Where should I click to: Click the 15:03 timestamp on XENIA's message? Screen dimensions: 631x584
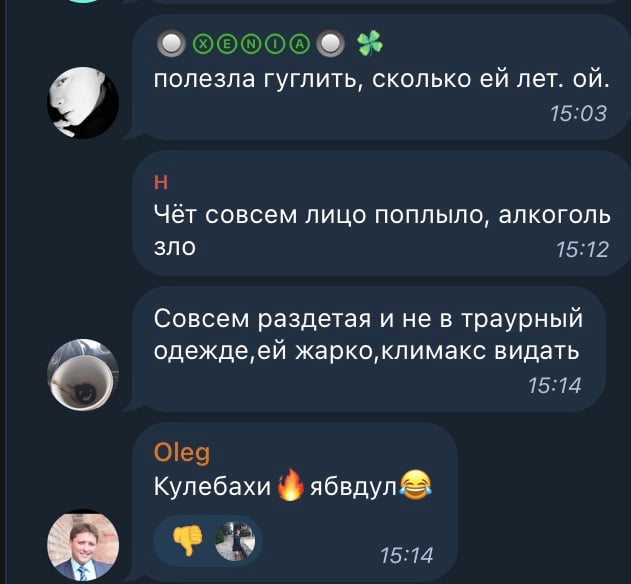(x=578, y=113)
